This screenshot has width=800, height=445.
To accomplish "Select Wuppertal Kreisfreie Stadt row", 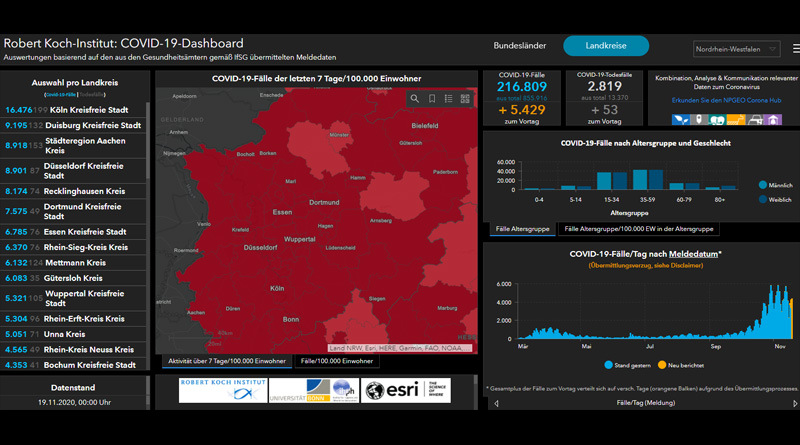I will click(73, 299).
